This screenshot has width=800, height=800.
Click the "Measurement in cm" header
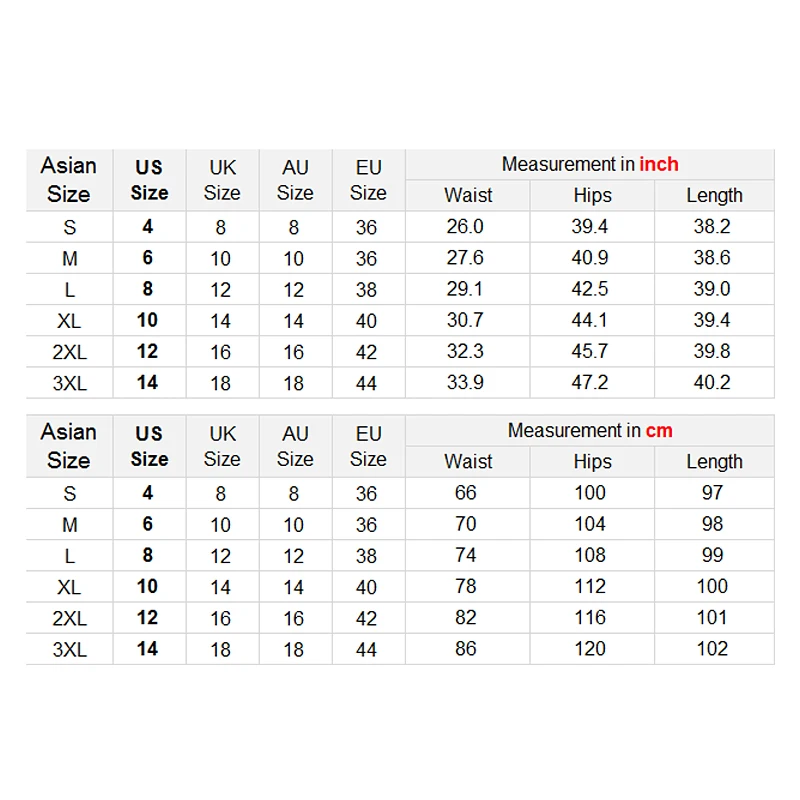pyautogui.click(x=590, y=431)
